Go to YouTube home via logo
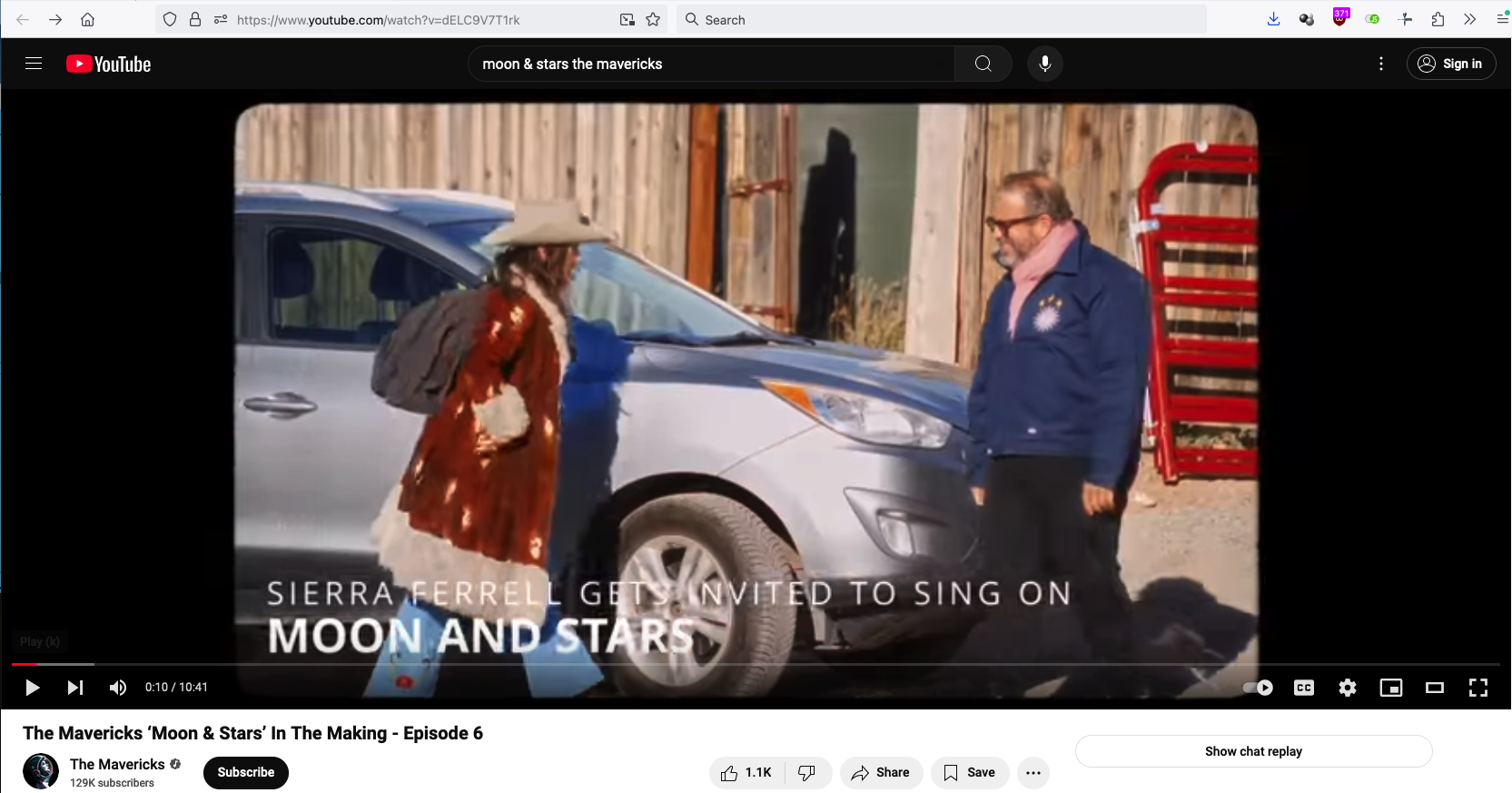This screenshot has width=1512, height=793. pos(109,64)
